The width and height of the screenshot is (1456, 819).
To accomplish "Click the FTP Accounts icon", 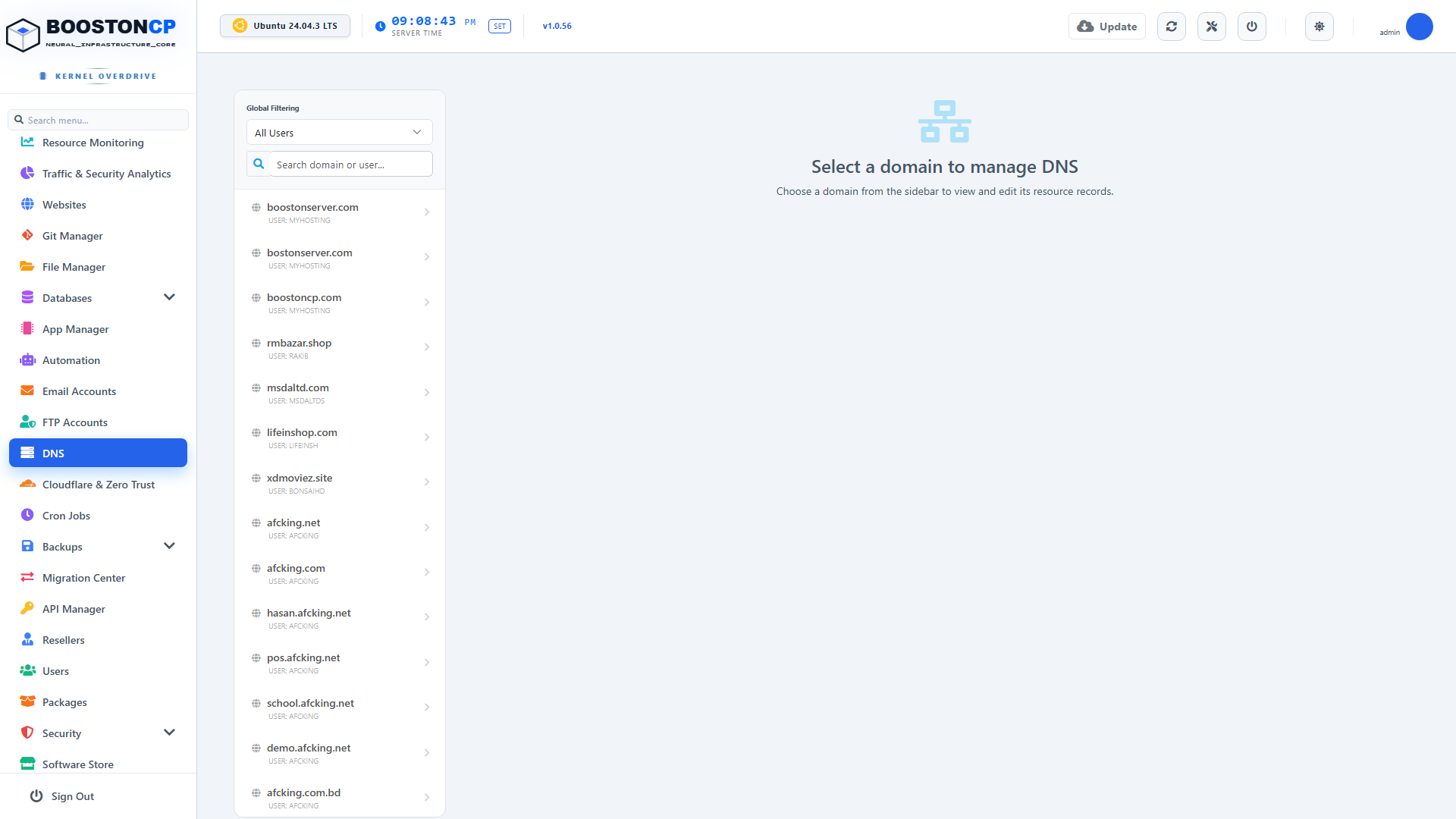I will click(x=27, y=422).
